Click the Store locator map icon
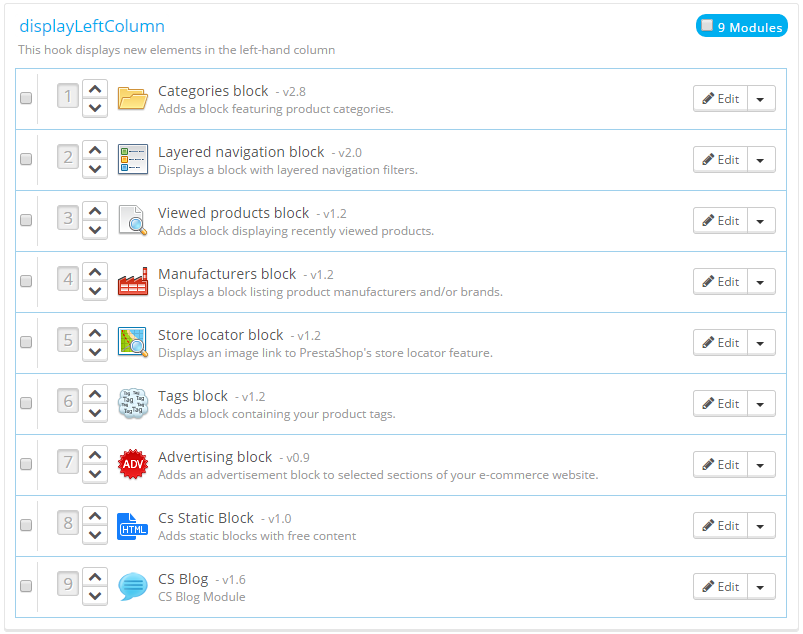 (132, 342)
